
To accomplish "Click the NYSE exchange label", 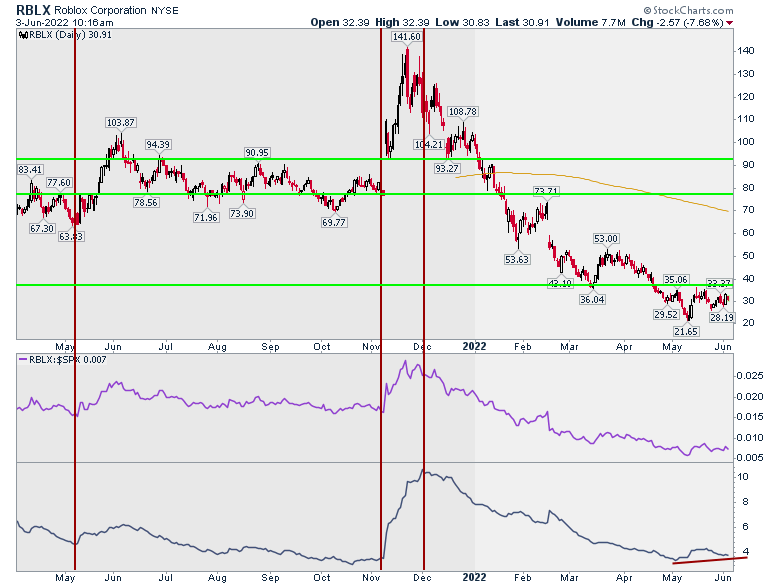I will tap(165, 10).
